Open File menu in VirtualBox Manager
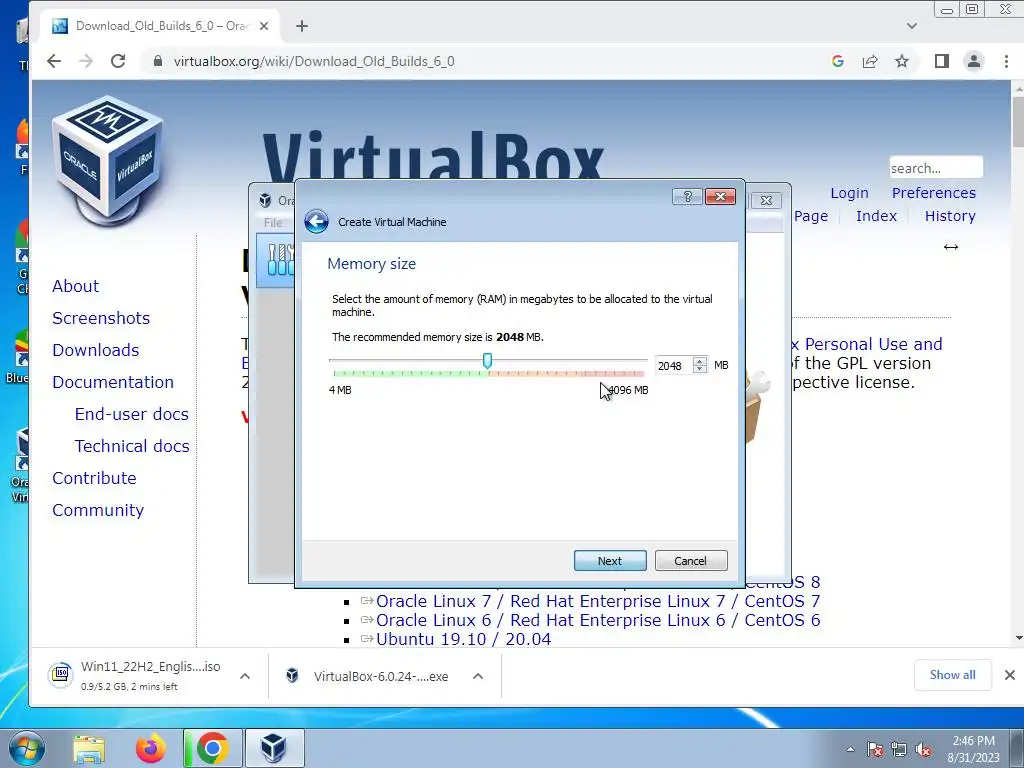 pyautogui.click(x=273, y=223)
